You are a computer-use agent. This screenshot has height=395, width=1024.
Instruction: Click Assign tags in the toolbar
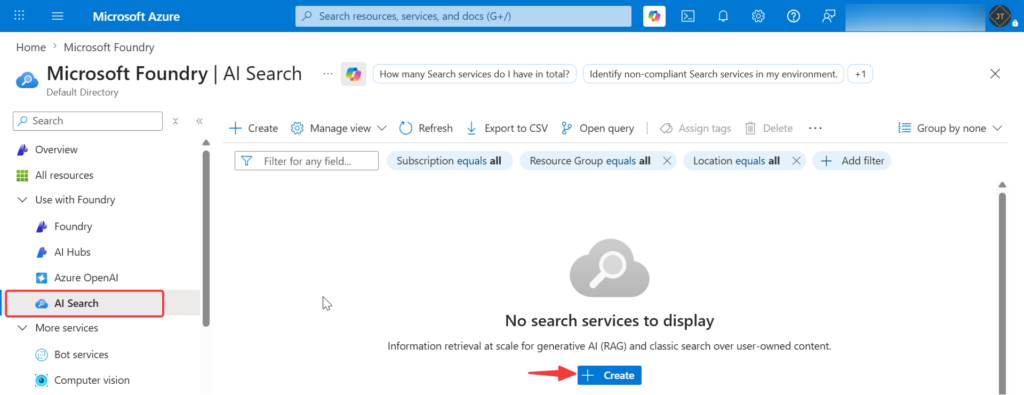click(x=695, y=128)
